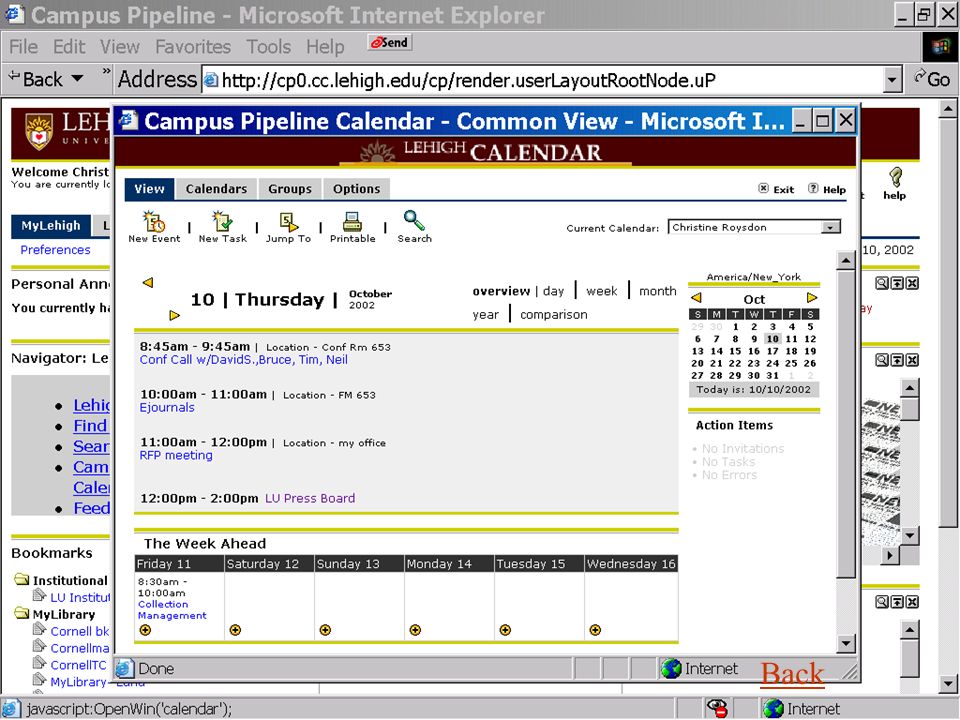Create a New Task
This screenshot has height=720, width=960.
(x=222, y=227)
